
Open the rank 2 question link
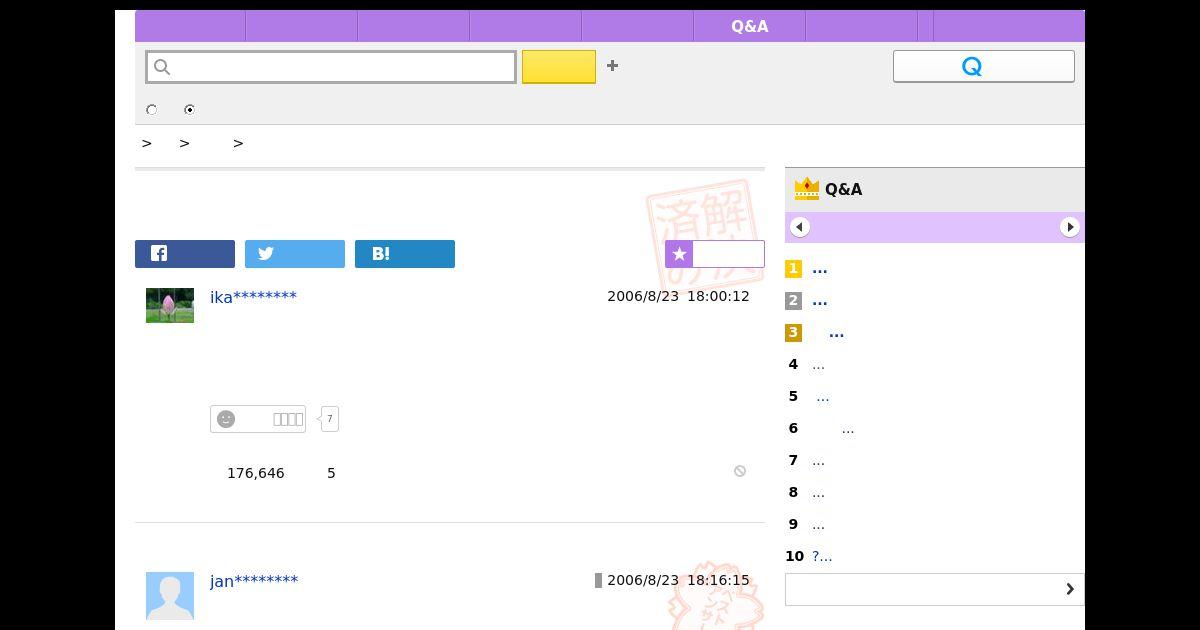tap(820, 301)
